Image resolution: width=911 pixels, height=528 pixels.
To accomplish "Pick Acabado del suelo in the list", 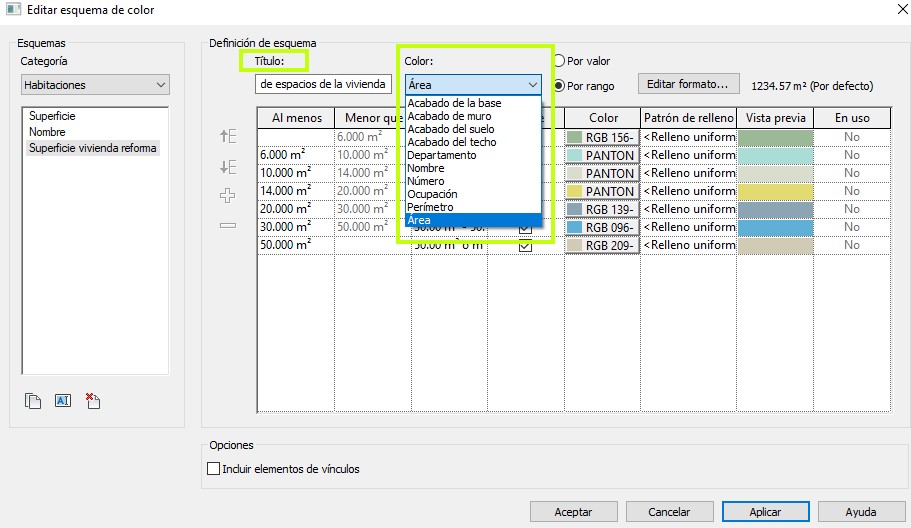I will point(450,129).
